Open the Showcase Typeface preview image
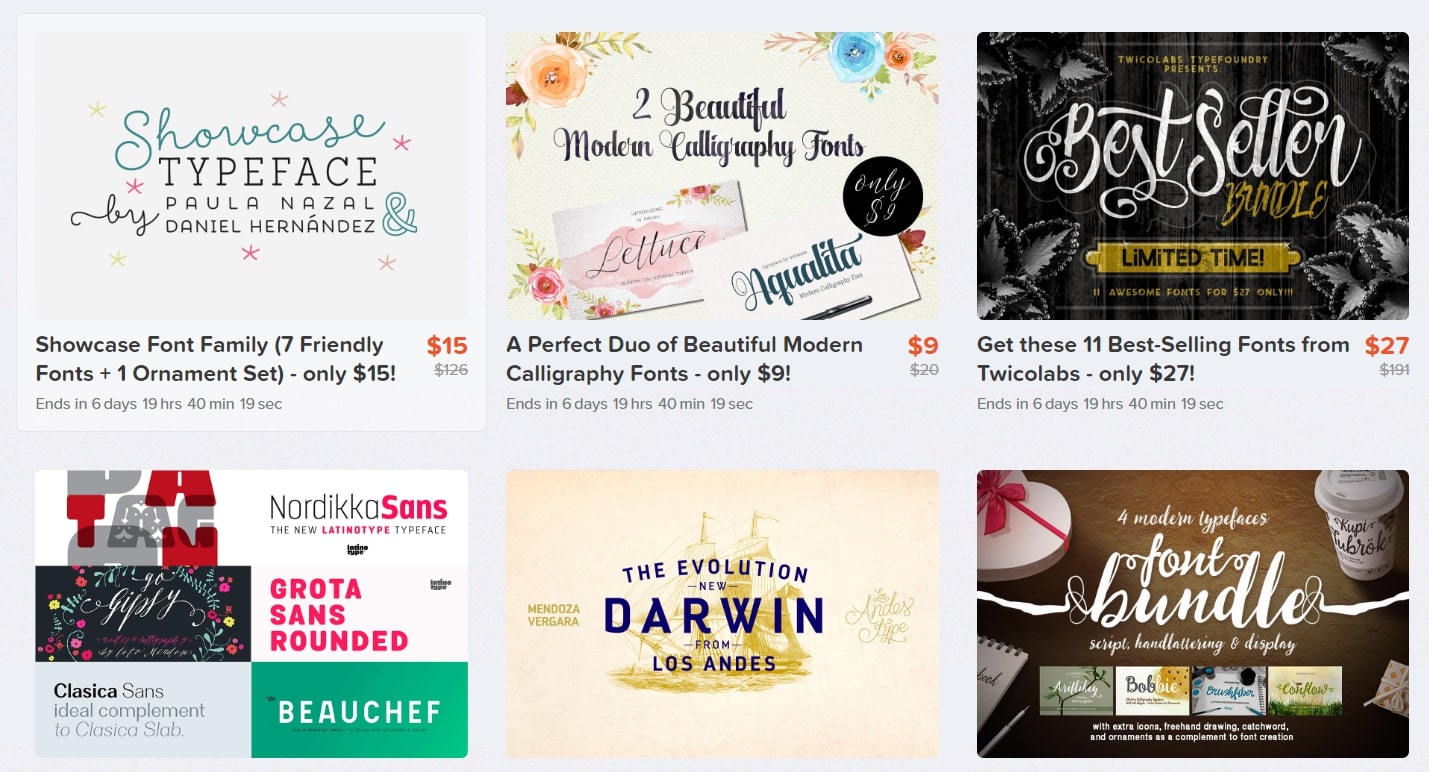 point(251,176)
